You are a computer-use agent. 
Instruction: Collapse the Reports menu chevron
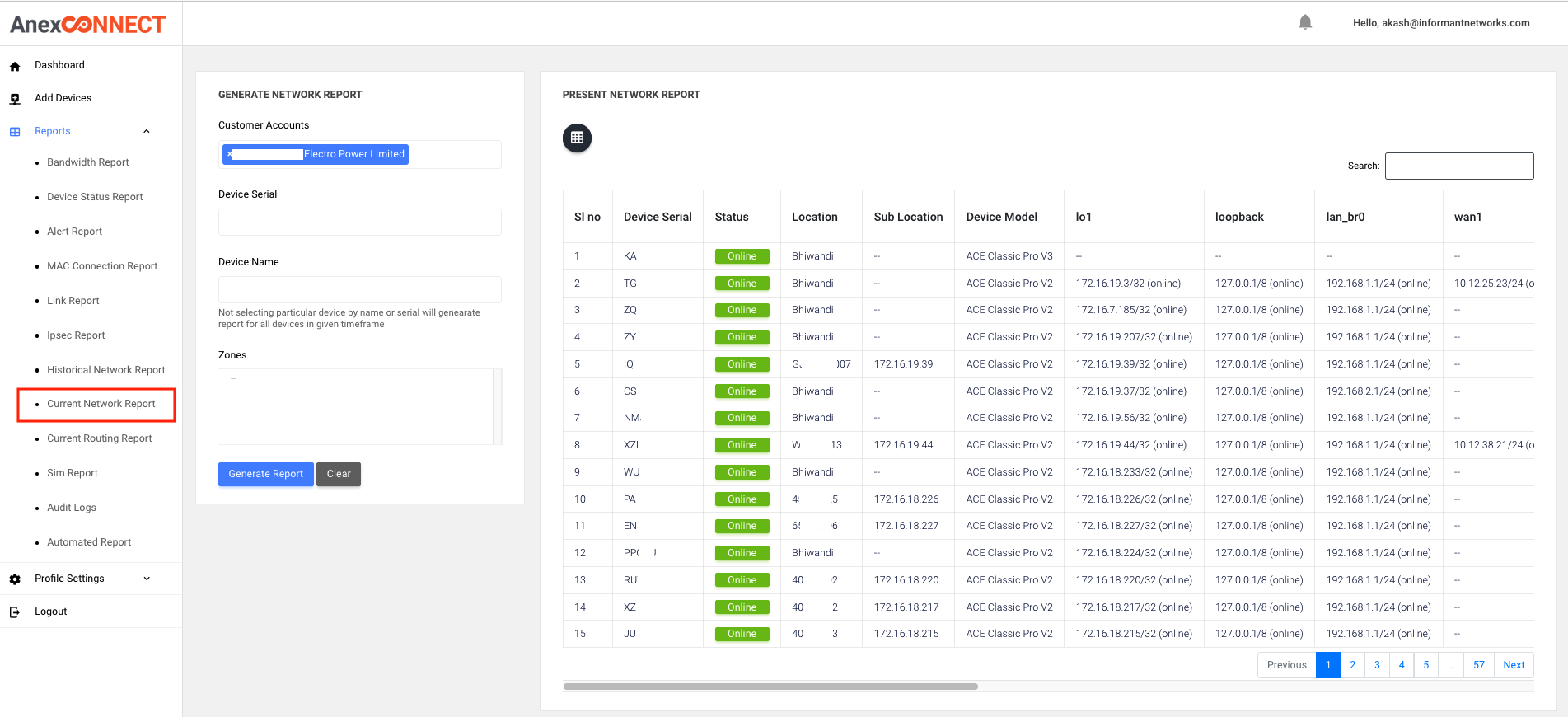[x=147, y=131]
